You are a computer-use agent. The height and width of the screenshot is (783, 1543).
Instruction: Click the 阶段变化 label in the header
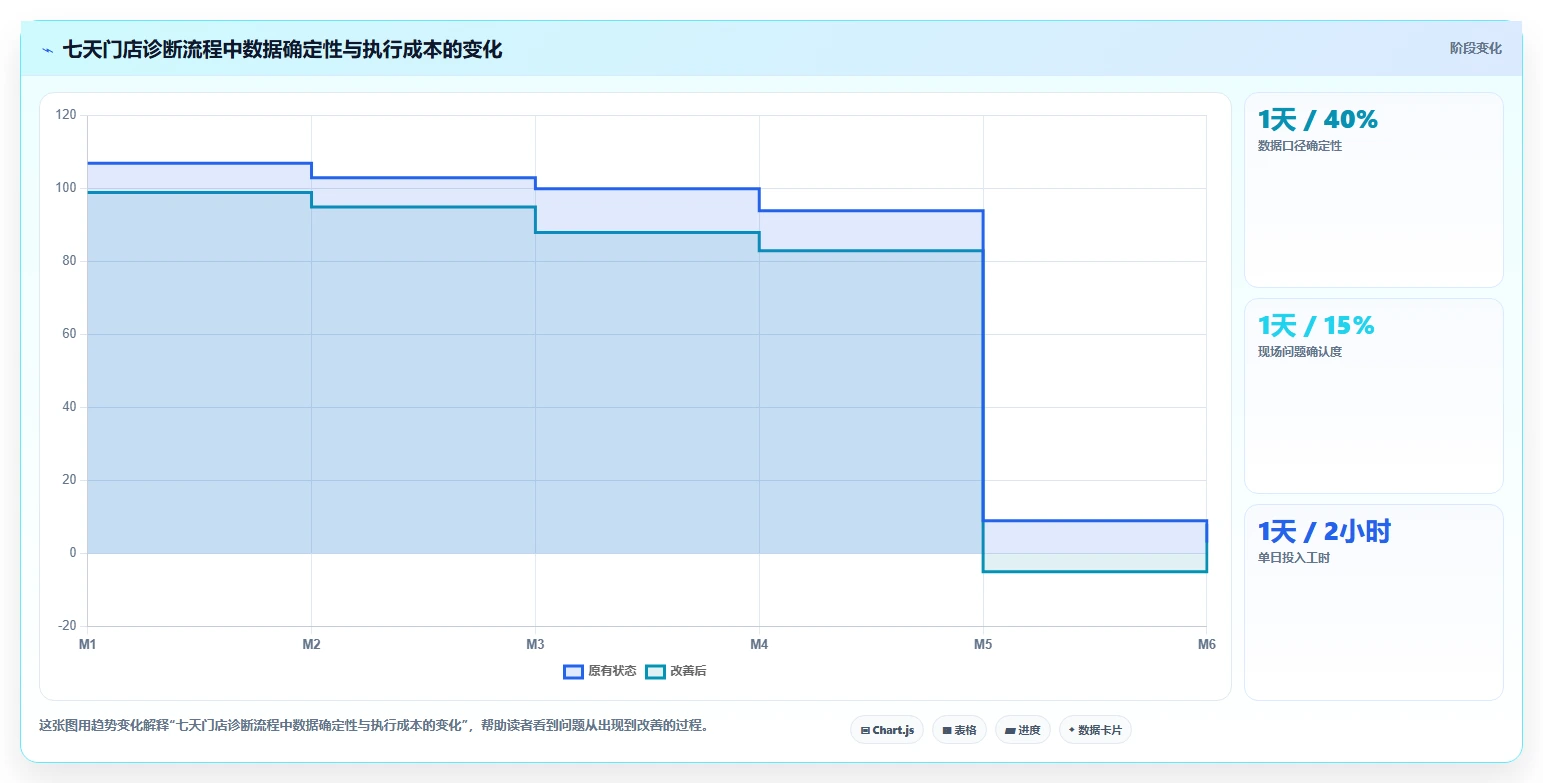click(1475, 48)
